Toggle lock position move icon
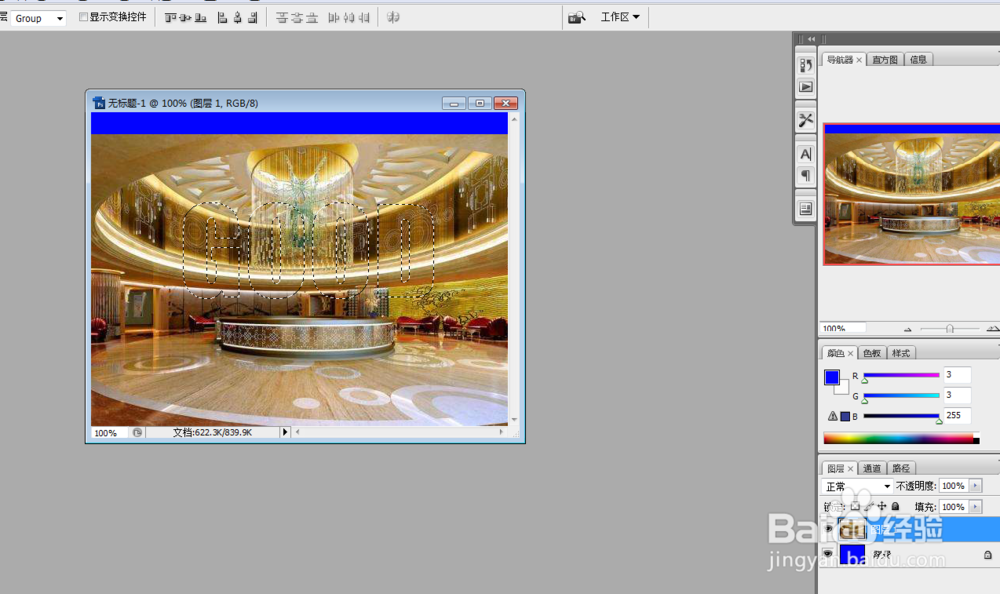 [882, 506]
